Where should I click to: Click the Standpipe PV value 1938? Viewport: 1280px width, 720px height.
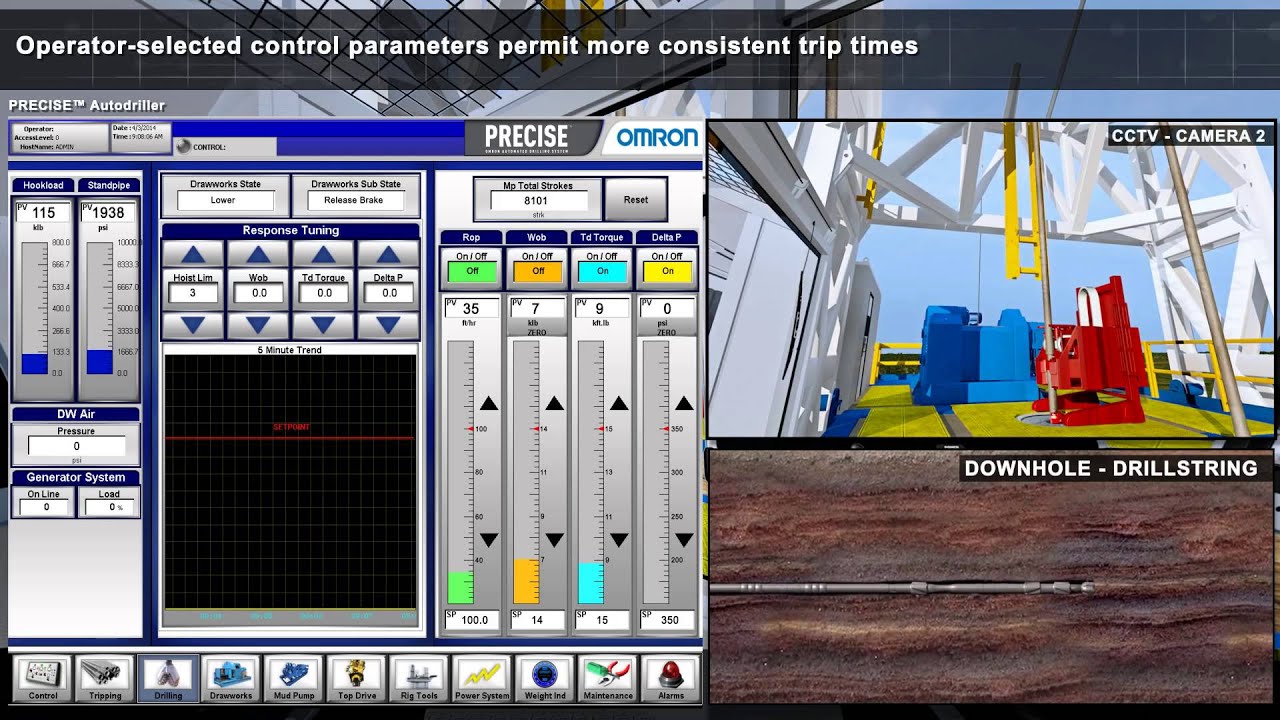click(x=107, y=212)
